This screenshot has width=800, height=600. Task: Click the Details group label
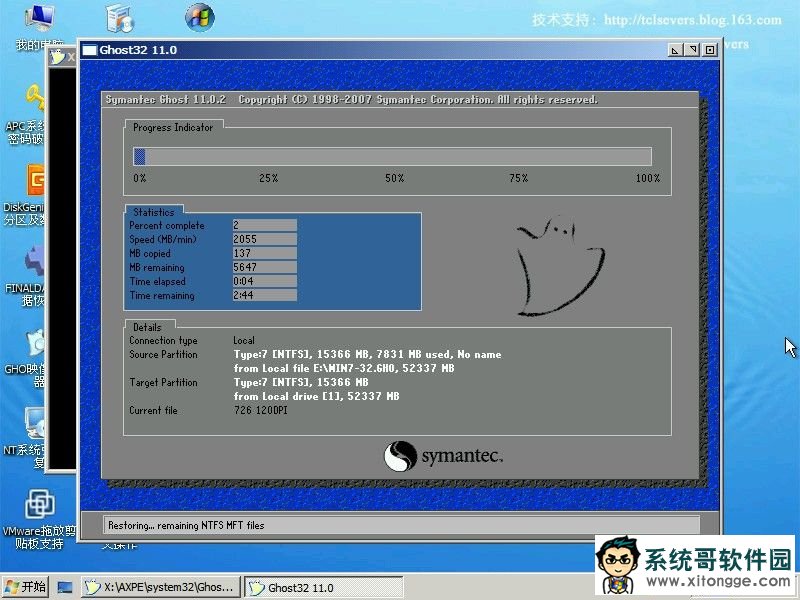(x=147, y=328)
